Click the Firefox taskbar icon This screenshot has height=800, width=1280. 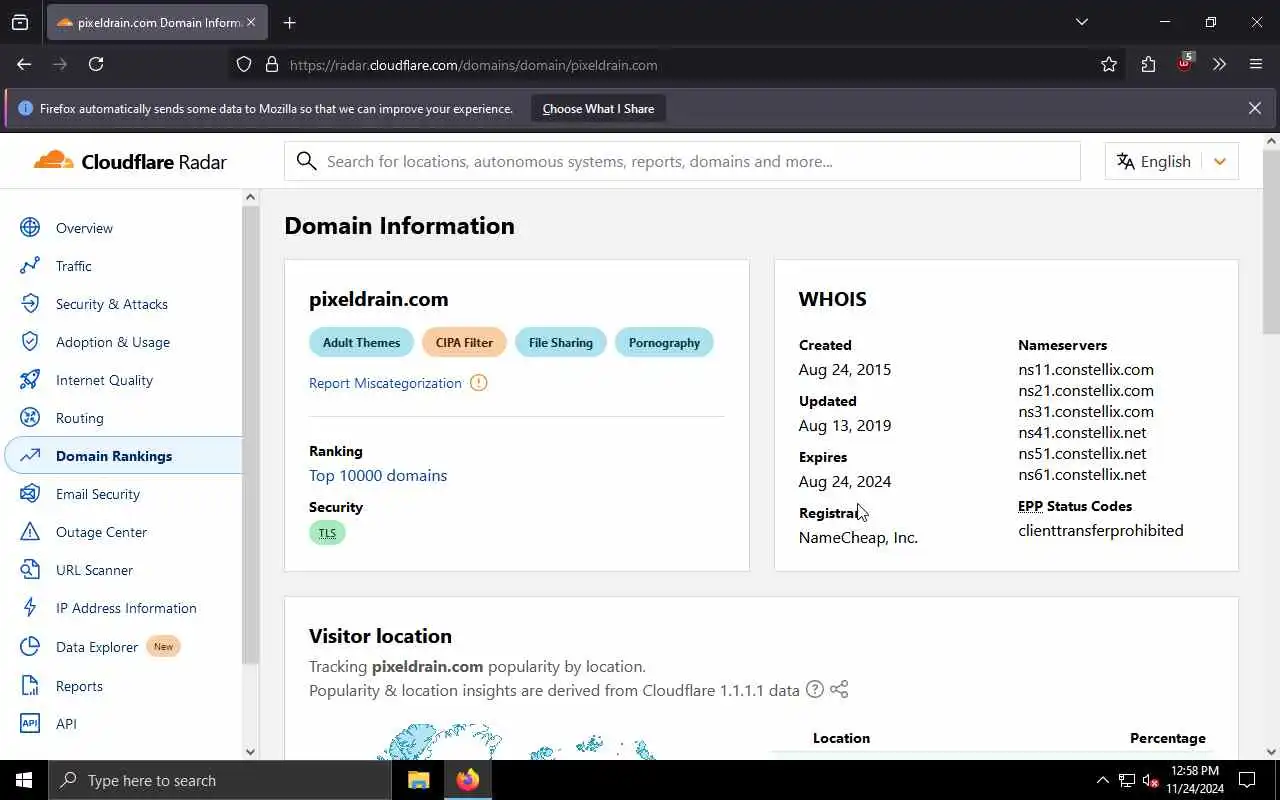point(468,780)
